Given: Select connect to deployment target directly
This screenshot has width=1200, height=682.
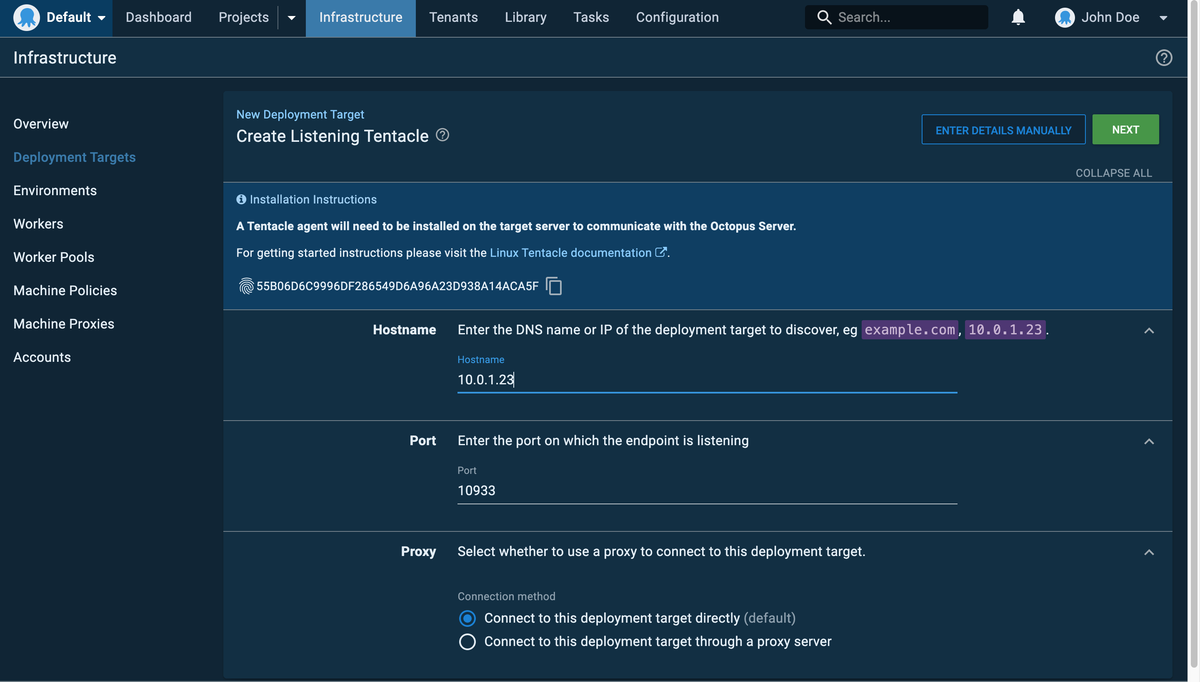Looking at the screenshot, I should [x=466, y=617].
